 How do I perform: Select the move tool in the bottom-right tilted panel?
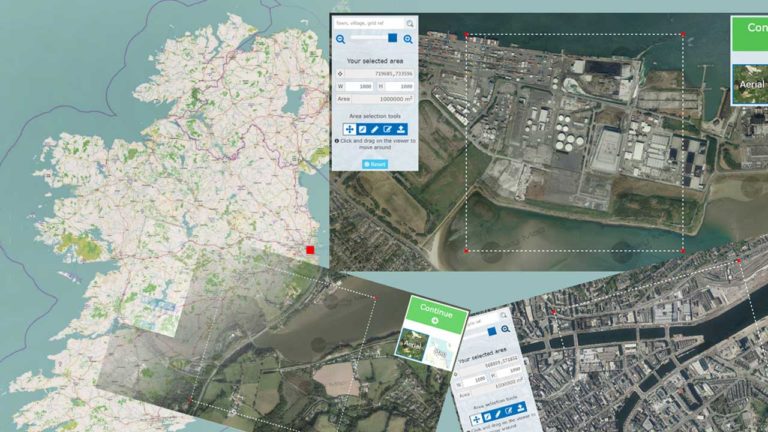tap(476, 420)
